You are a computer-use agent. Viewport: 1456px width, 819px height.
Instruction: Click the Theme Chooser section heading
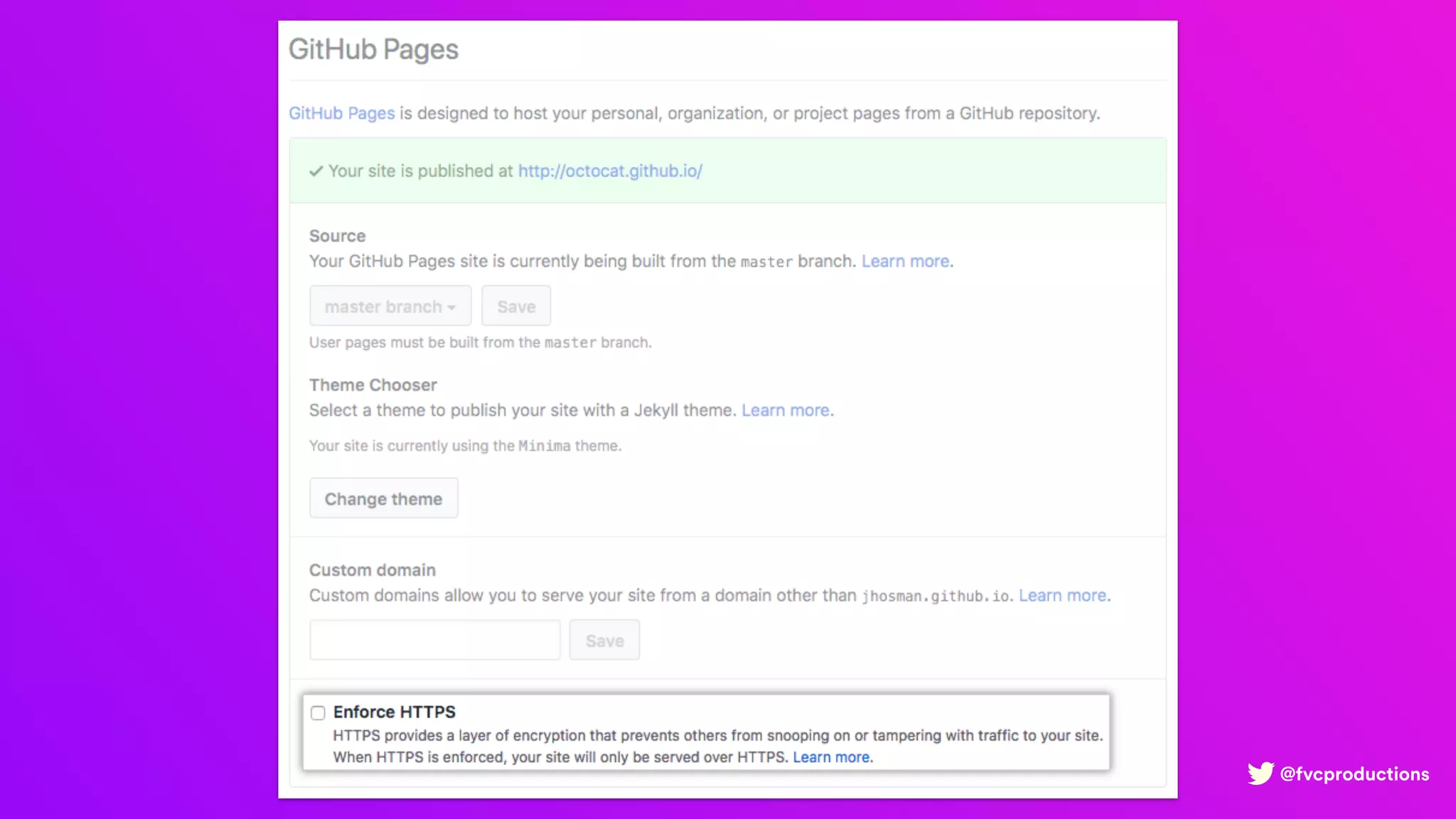pyautogui.click(x=373, y=385)
